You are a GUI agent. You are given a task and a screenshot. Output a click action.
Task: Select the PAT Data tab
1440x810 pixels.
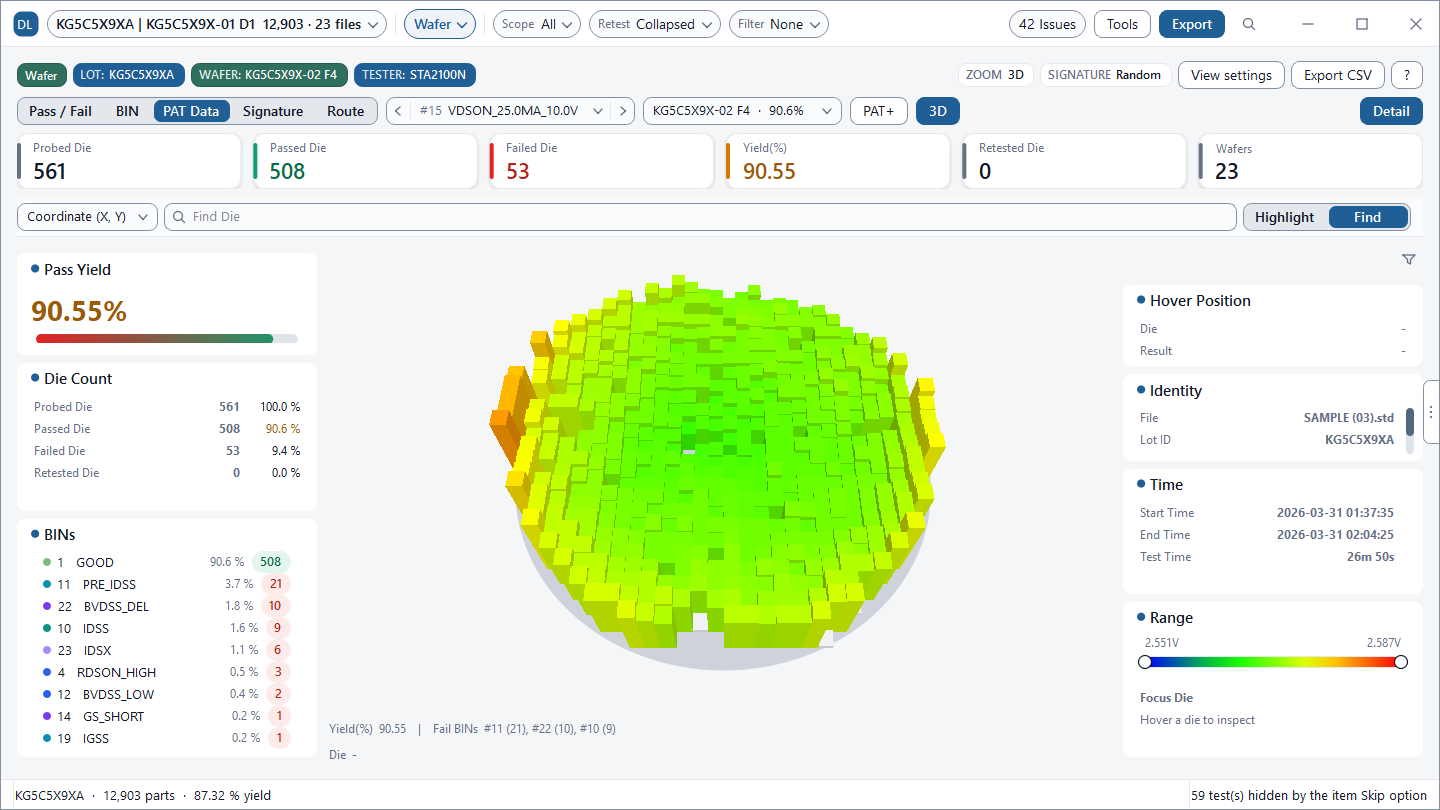pyautogui.click(x=191, y=111)
